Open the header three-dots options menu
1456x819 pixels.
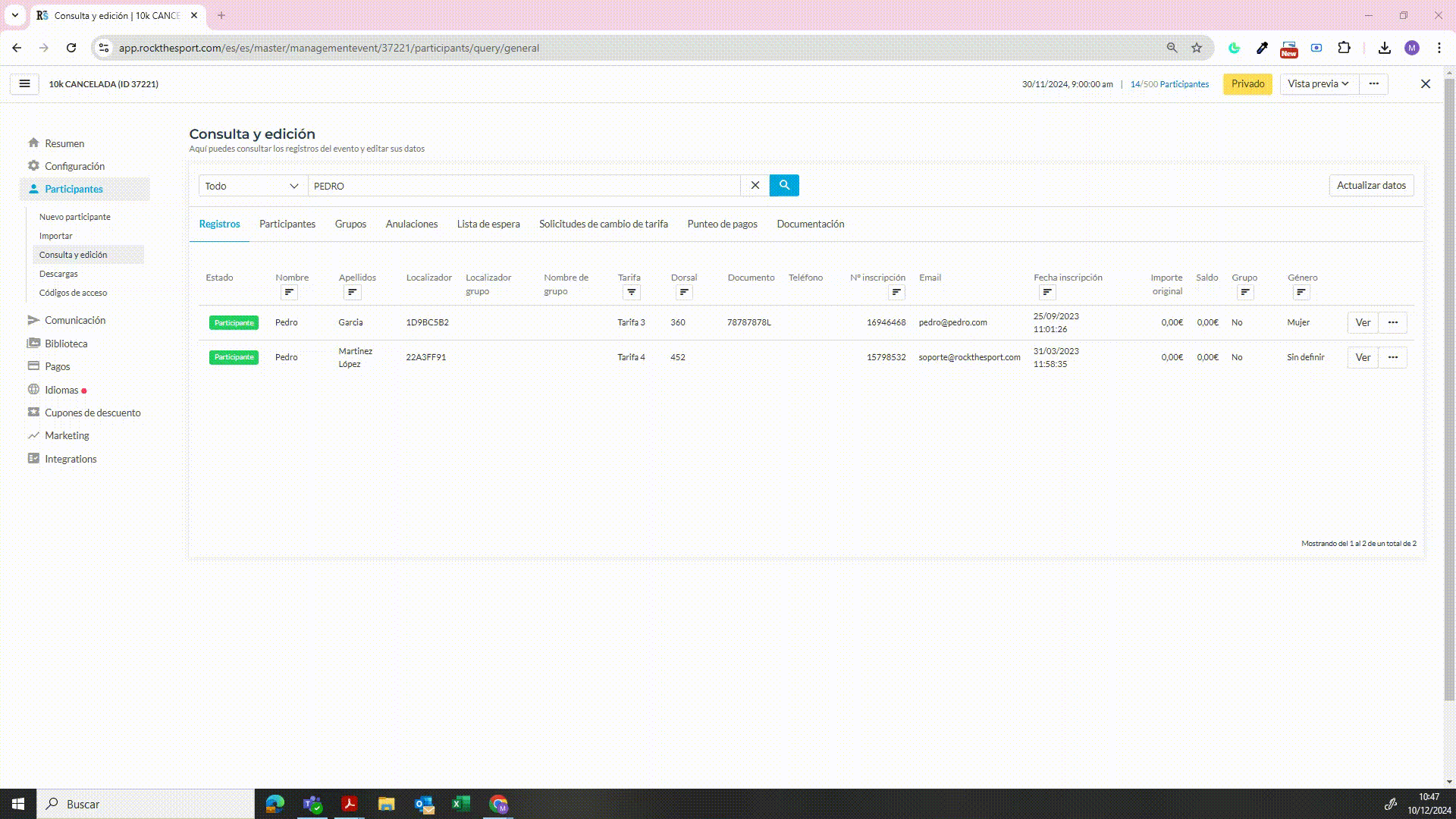(1373, 84)
